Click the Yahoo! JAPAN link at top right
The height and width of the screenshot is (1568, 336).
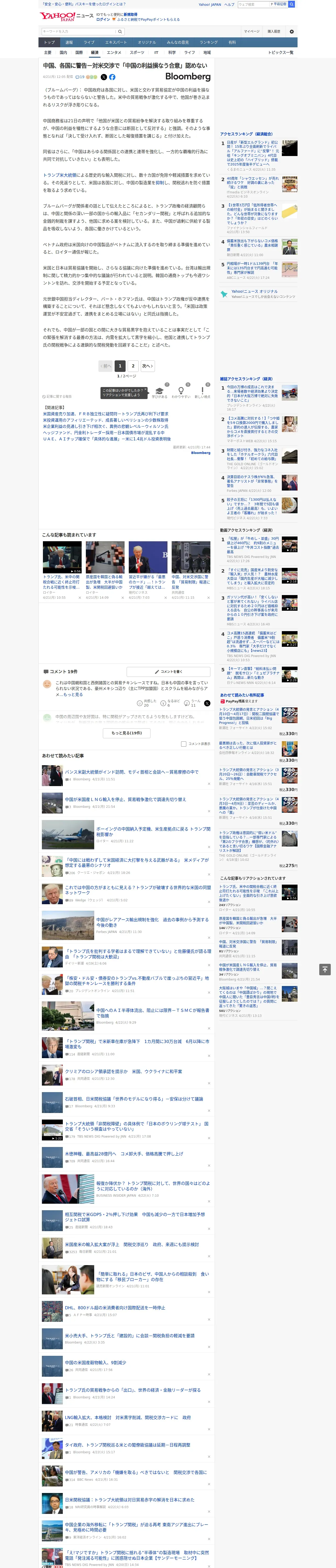pyautogui.click(x=210, y=4)
